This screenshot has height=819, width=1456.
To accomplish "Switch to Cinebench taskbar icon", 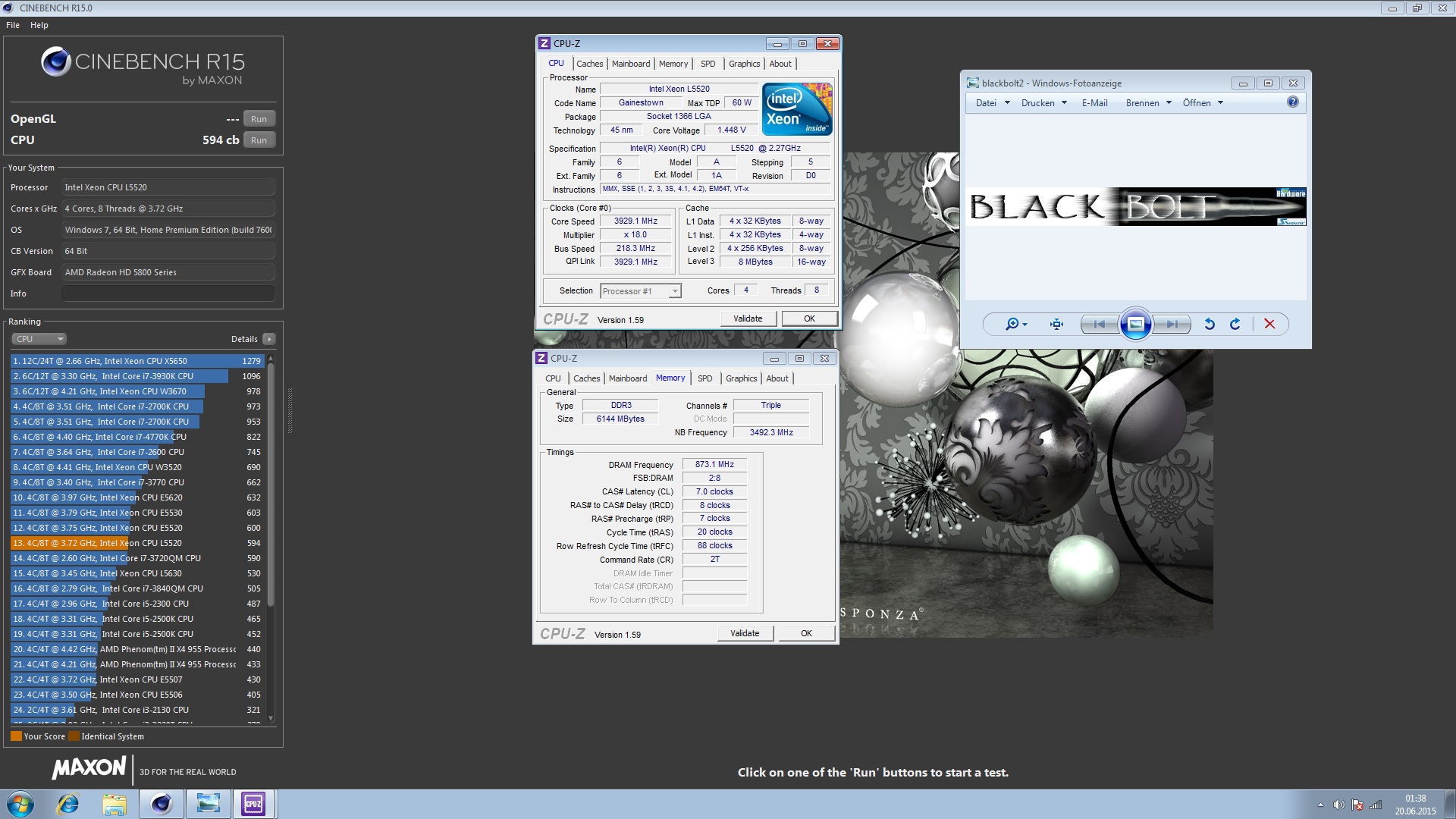I will [162, 804].
